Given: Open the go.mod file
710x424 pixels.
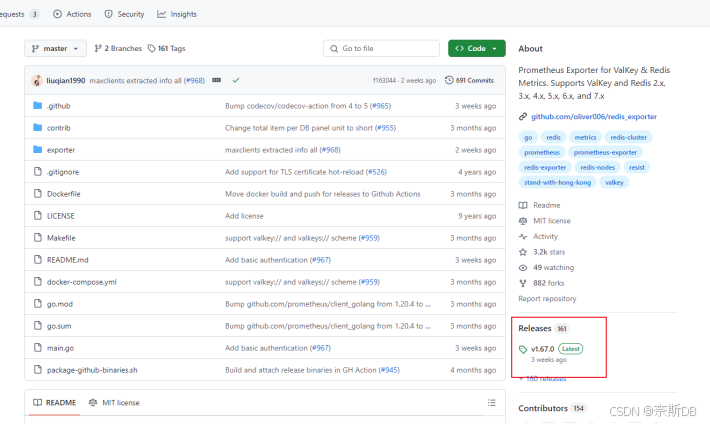Looking at the screenshot, I should (60, 304).
